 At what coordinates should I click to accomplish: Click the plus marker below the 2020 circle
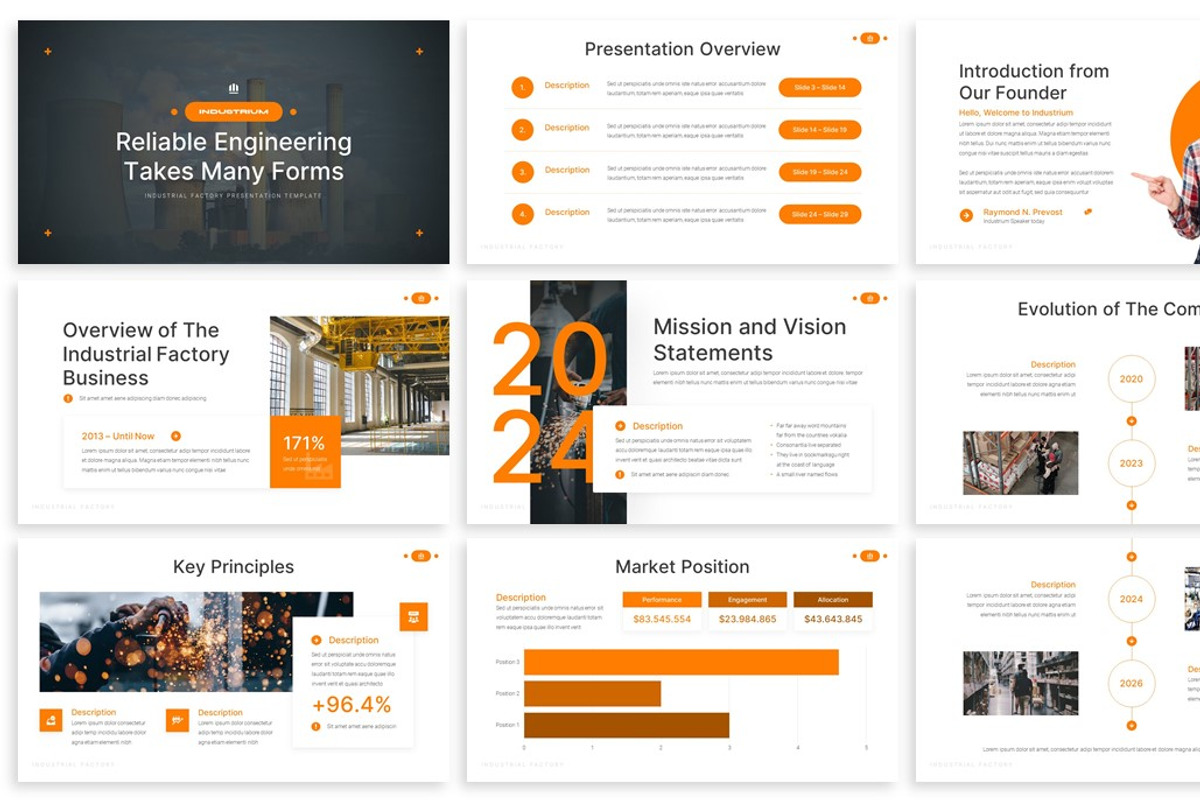tap(1131, 421)
